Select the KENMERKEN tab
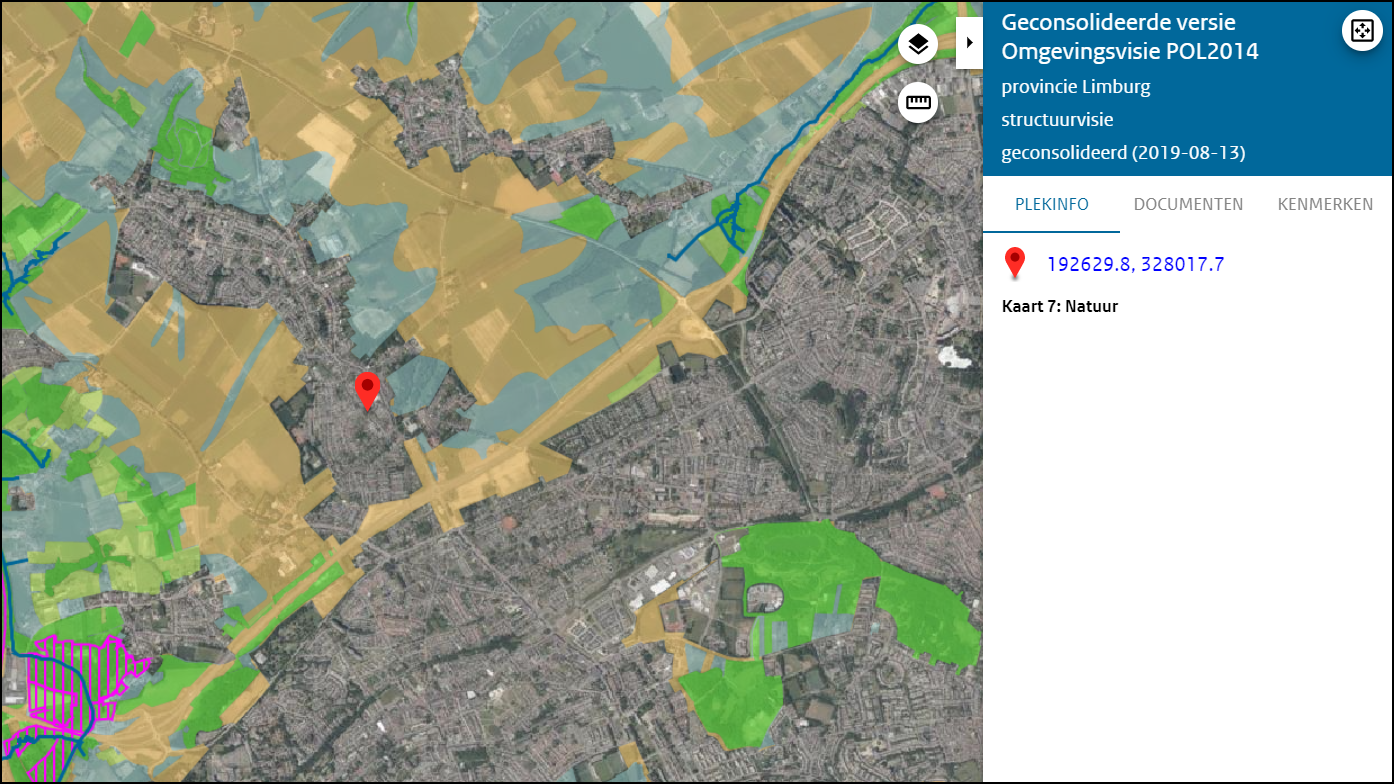Image resolution: width=1394 pixels, height=784 pixels. pos(1325,204)
